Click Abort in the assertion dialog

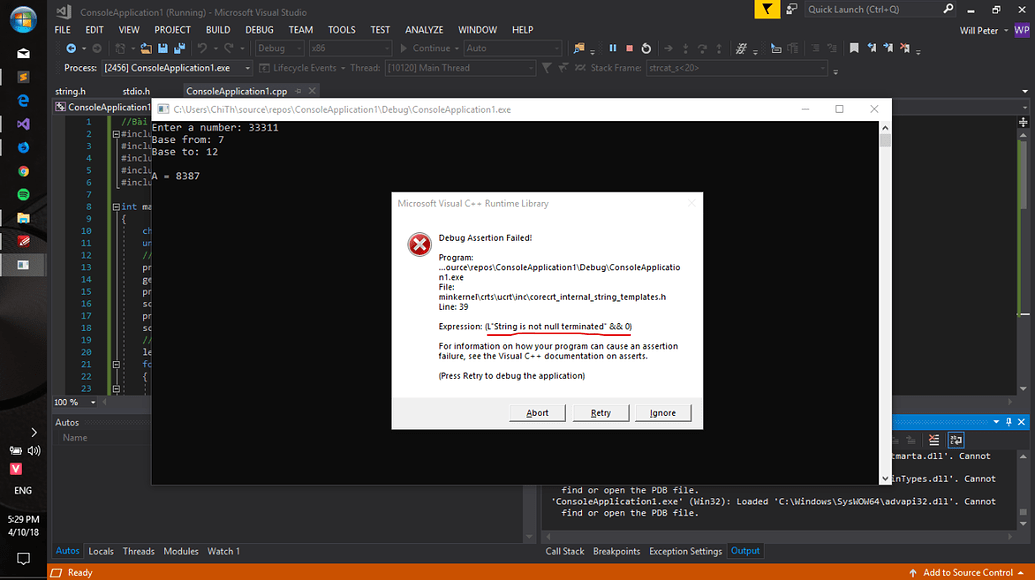click(x=537, y=413)
